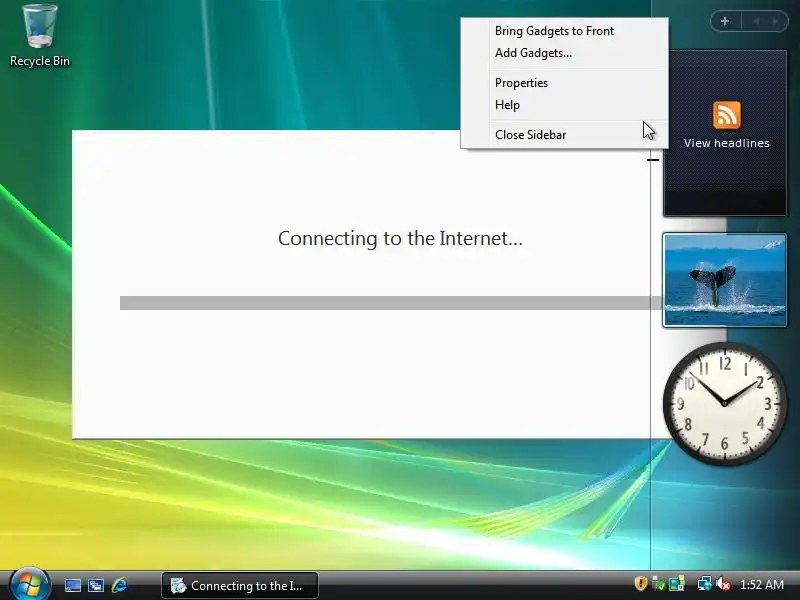Click the sidebar add gadget plus button
This screenshot has height=600, width=800.
[x=725, y=21]
